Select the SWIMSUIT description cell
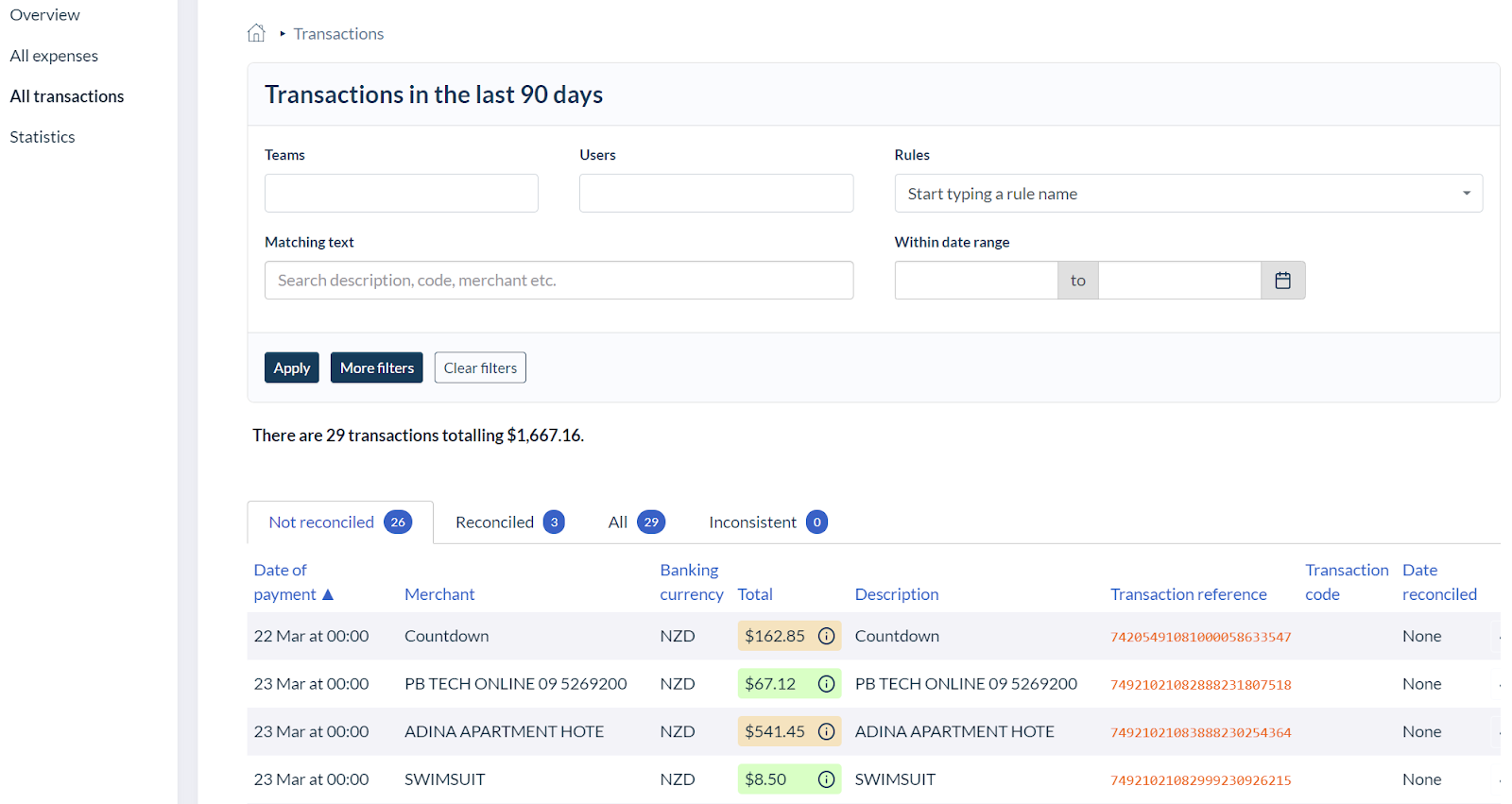 [x=895, y=779]
